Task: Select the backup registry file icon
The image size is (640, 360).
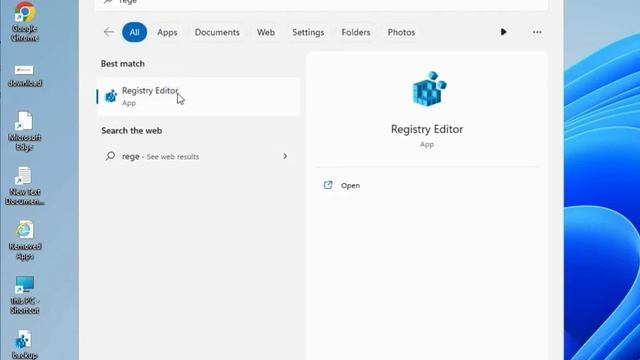Action: pyautogui.click(x=24, y=345)
